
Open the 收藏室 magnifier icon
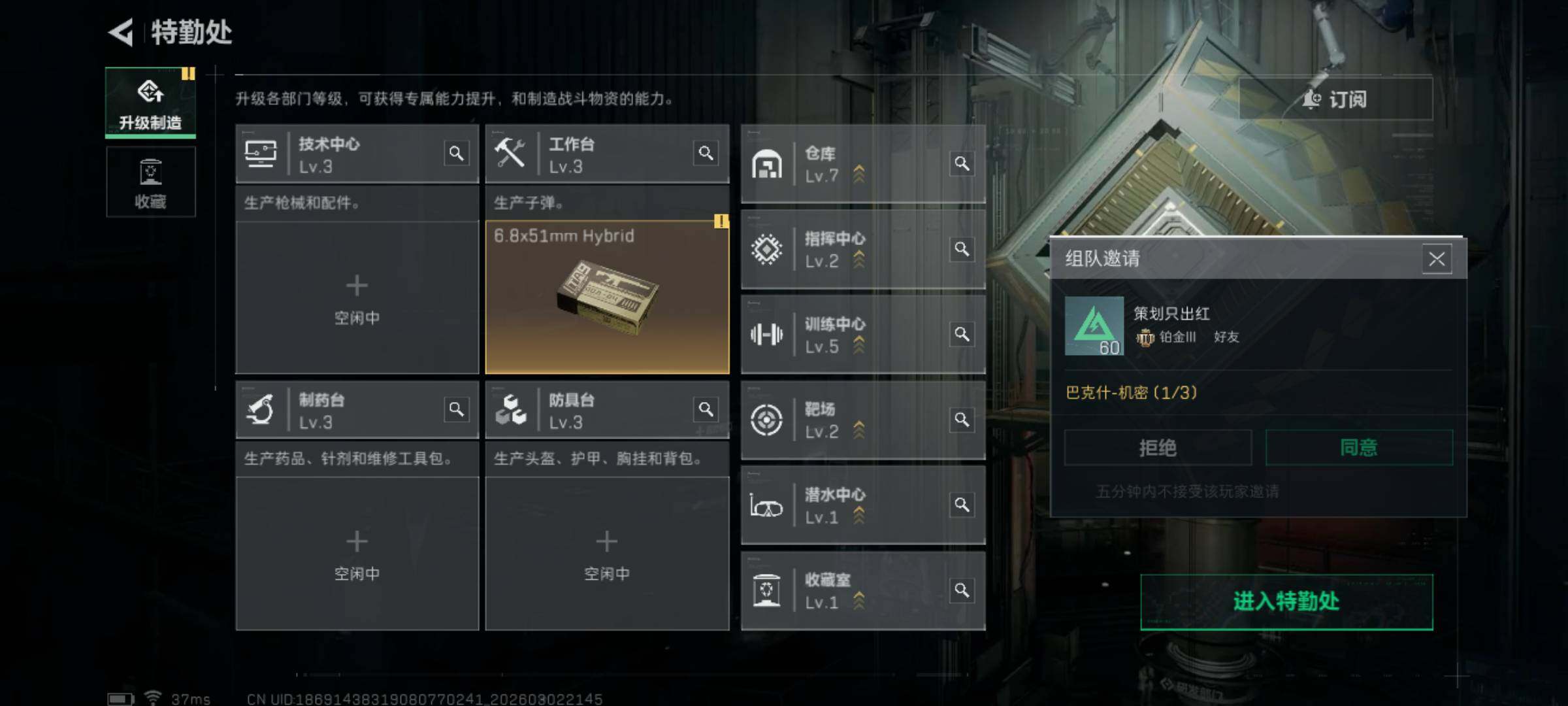[x=962, y=591]
